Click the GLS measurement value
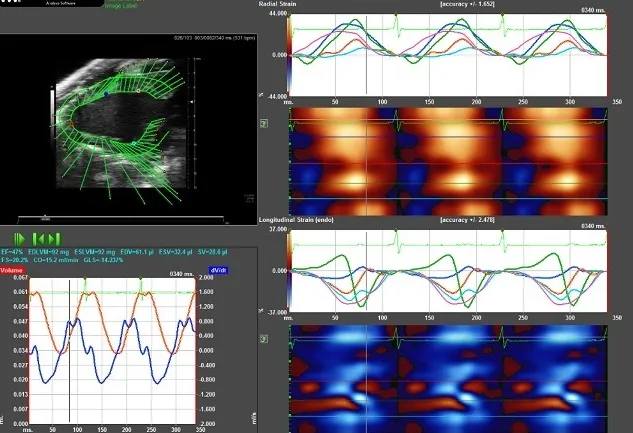This screenshot has width=633, height=433. [103, 260]
